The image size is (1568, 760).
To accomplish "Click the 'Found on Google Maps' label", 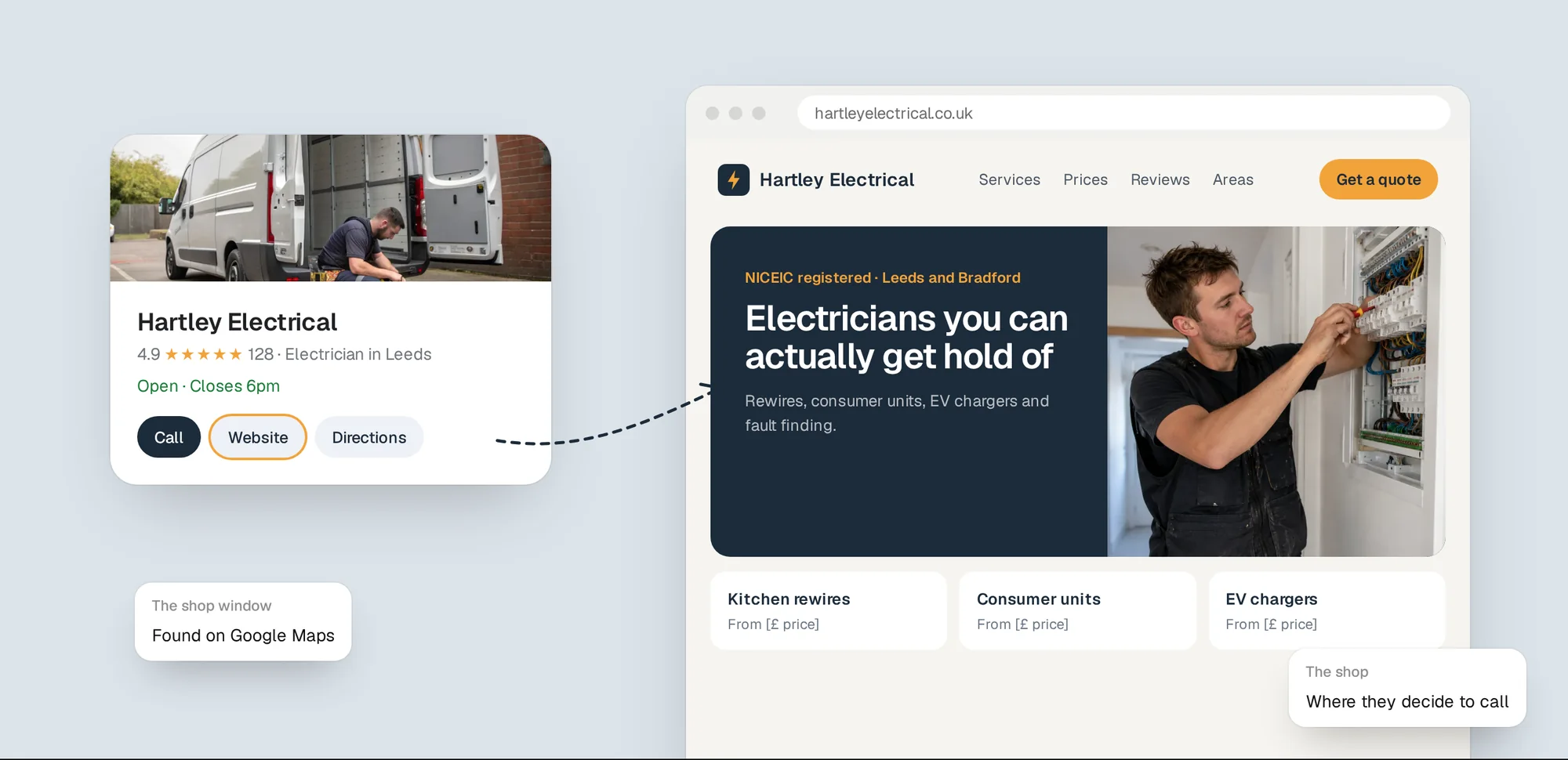I will pos(243,635).
